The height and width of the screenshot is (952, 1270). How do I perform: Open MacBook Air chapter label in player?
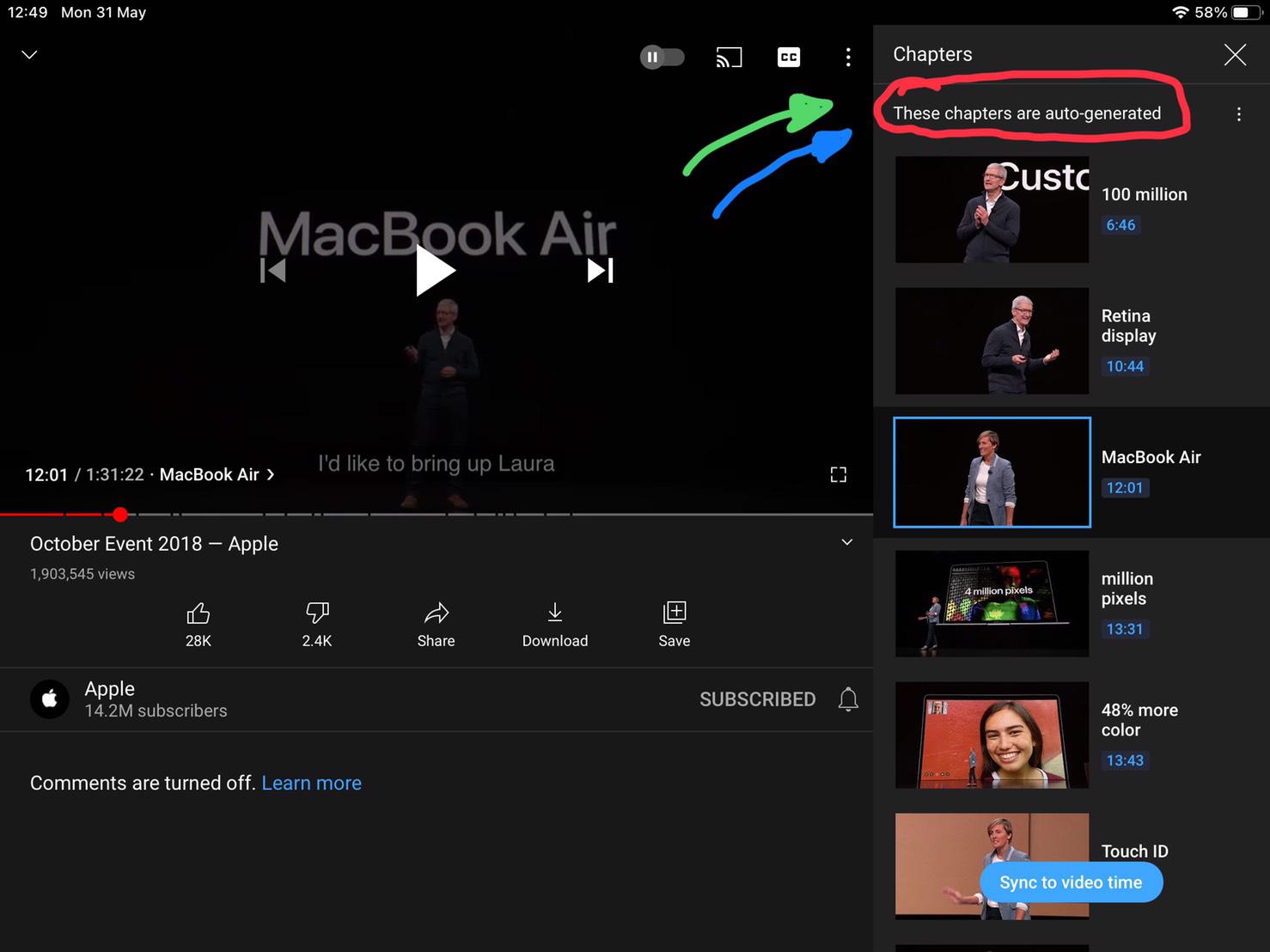[x=217, y=474]
